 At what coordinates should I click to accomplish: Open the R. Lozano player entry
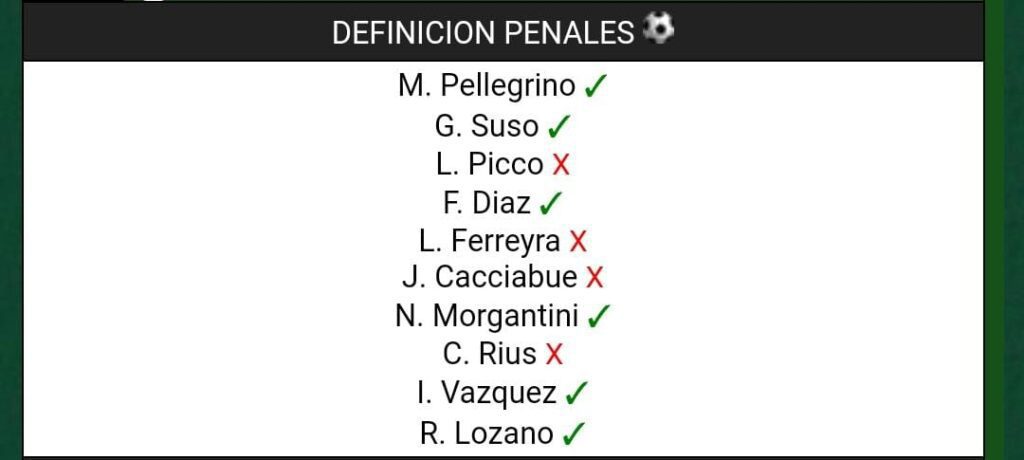point(487,433)
